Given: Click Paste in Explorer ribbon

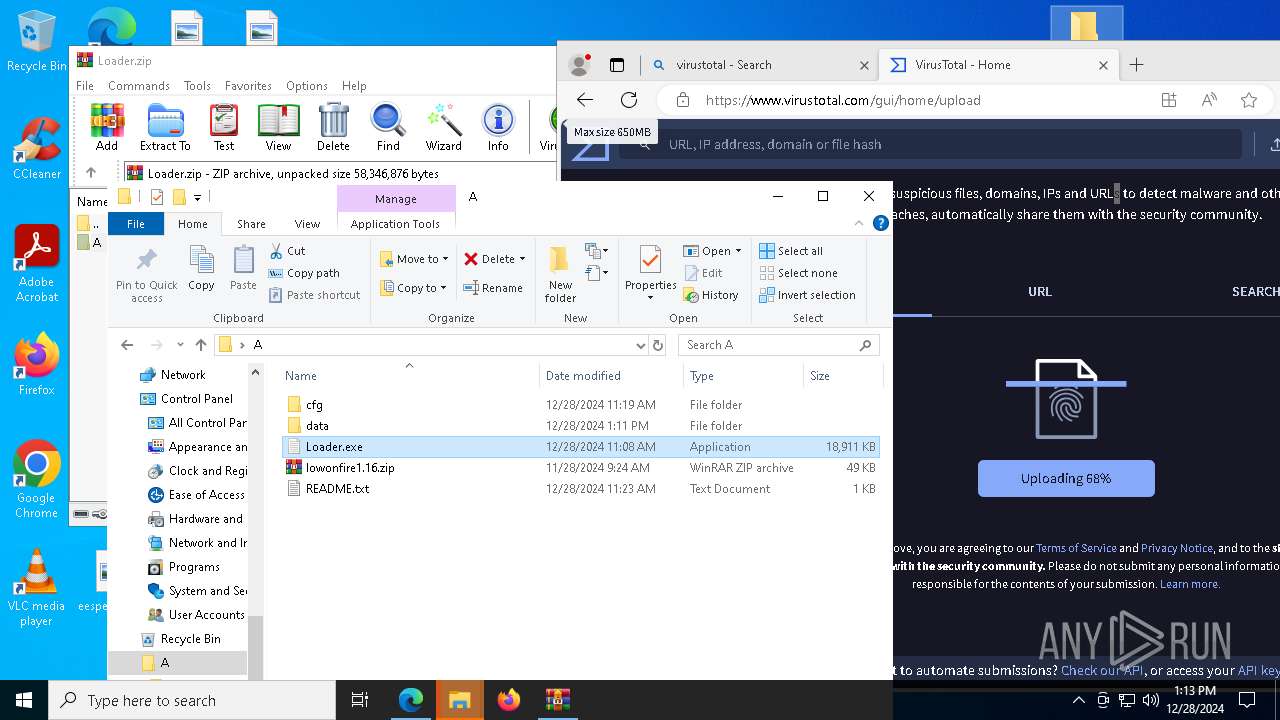Looking at the screenshot, I should tap(243, 268).
